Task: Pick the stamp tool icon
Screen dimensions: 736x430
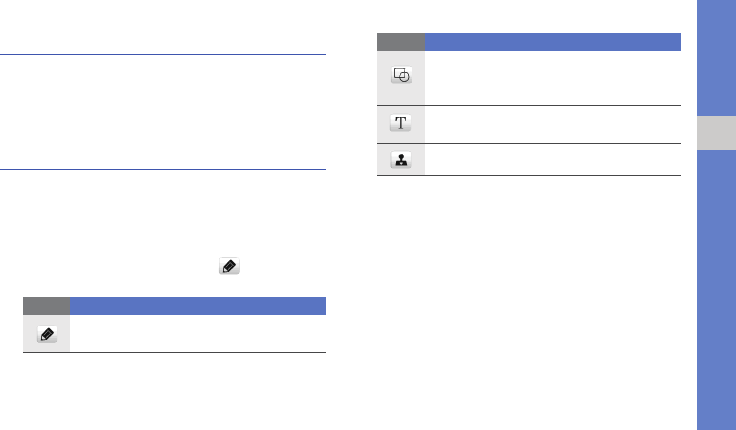Action: click(x=401, y=160)
